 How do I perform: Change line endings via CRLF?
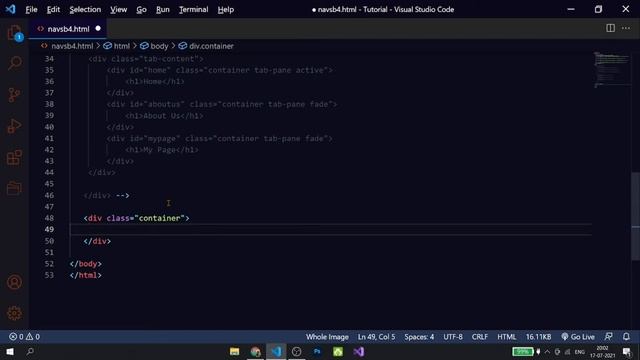tap(480, 337)
